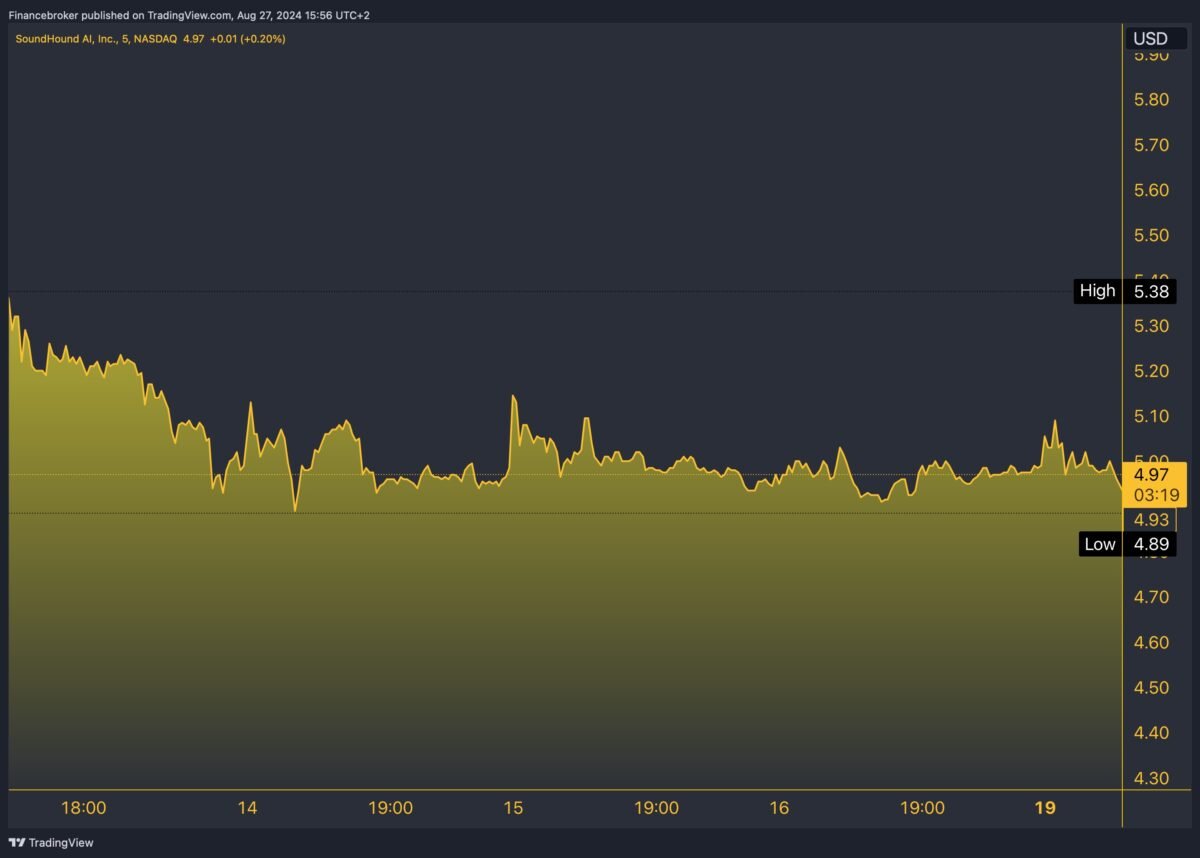The height and width of the screenshot is (858, 1200).
Task: Click the Financebroker published on TradingView.com caption
Action: (x=189, y=16)
